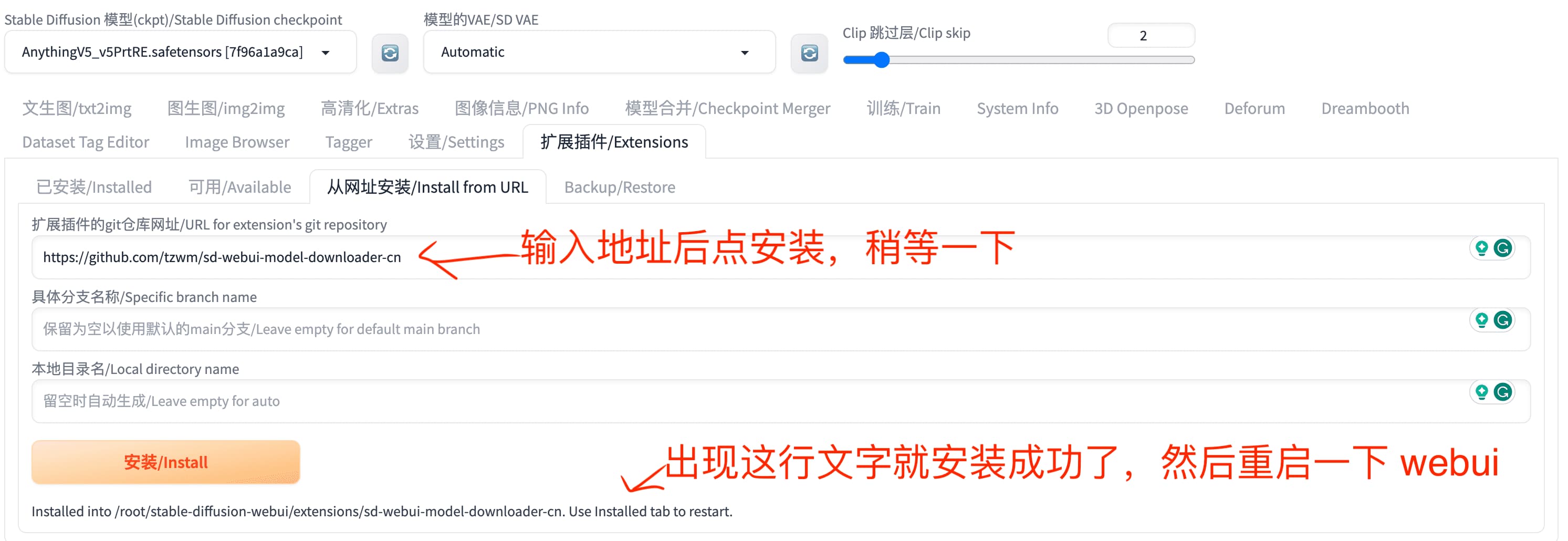The height and width of the screenshot is (541, 1568).
Task: Open the Available extensions sub-tab
Action: [239, 187]
